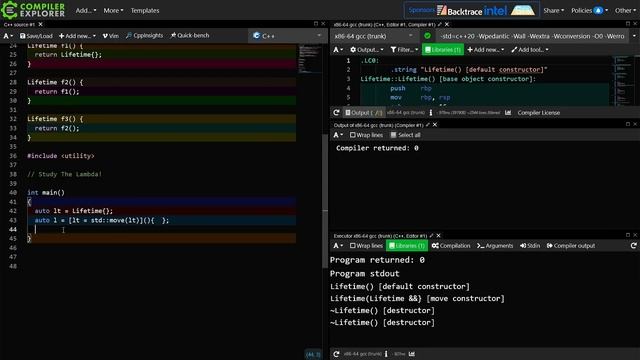
Task: Click the compiler pane recompile refresh icon
Action: pos(336,113)
